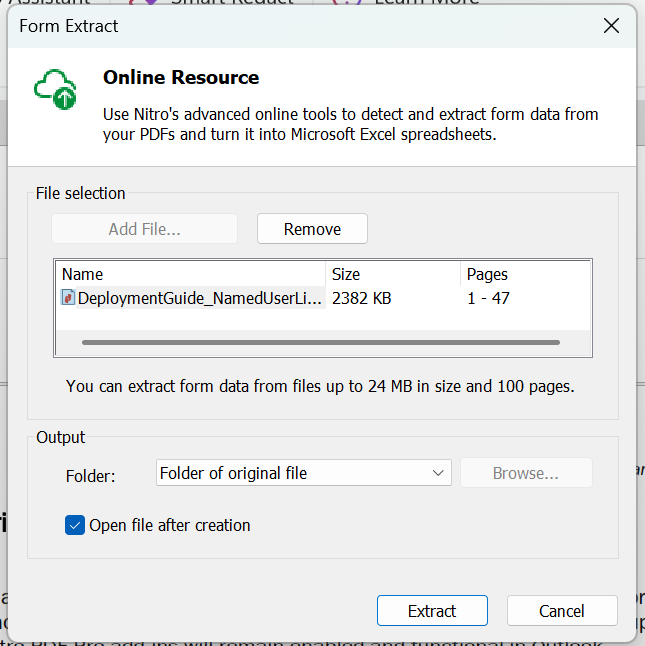
Task: Click the horizontal scrollbar in file list
Action: coord(321,342)
